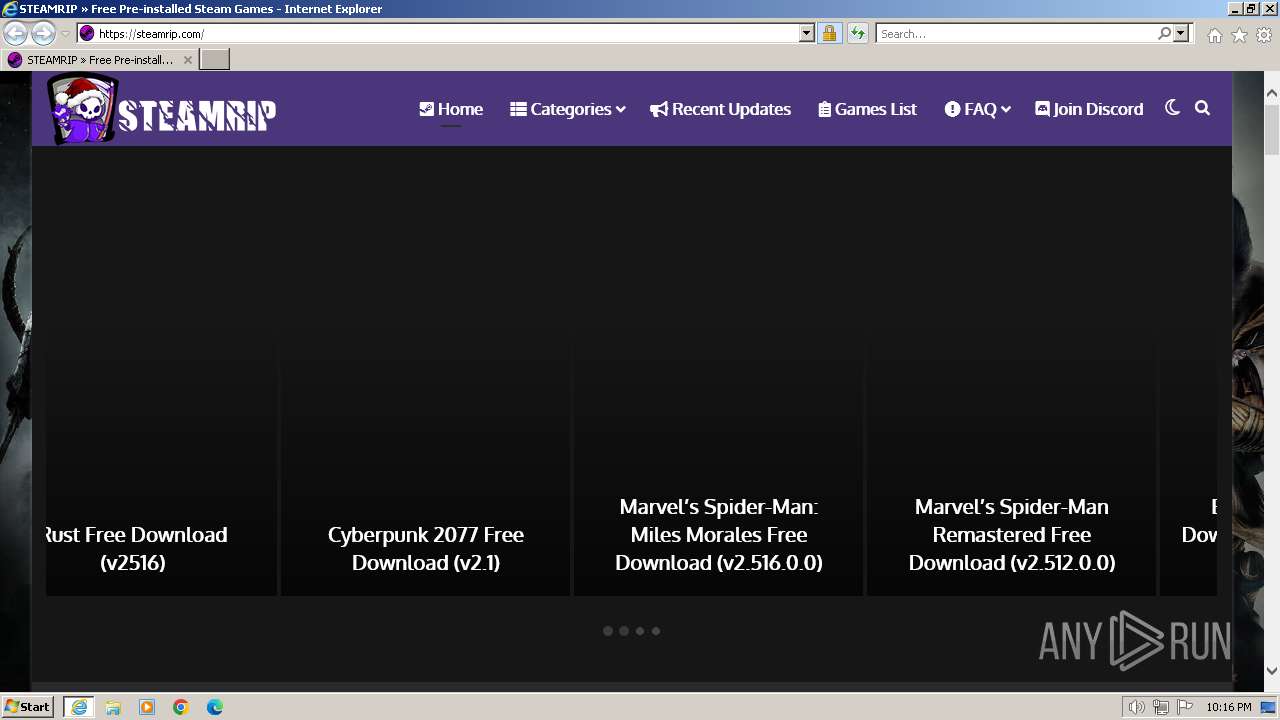Image resolution: width=1280 pixels, height=720 pixels.
Task: Expand the FAQ menu
Action: (977, 109)
